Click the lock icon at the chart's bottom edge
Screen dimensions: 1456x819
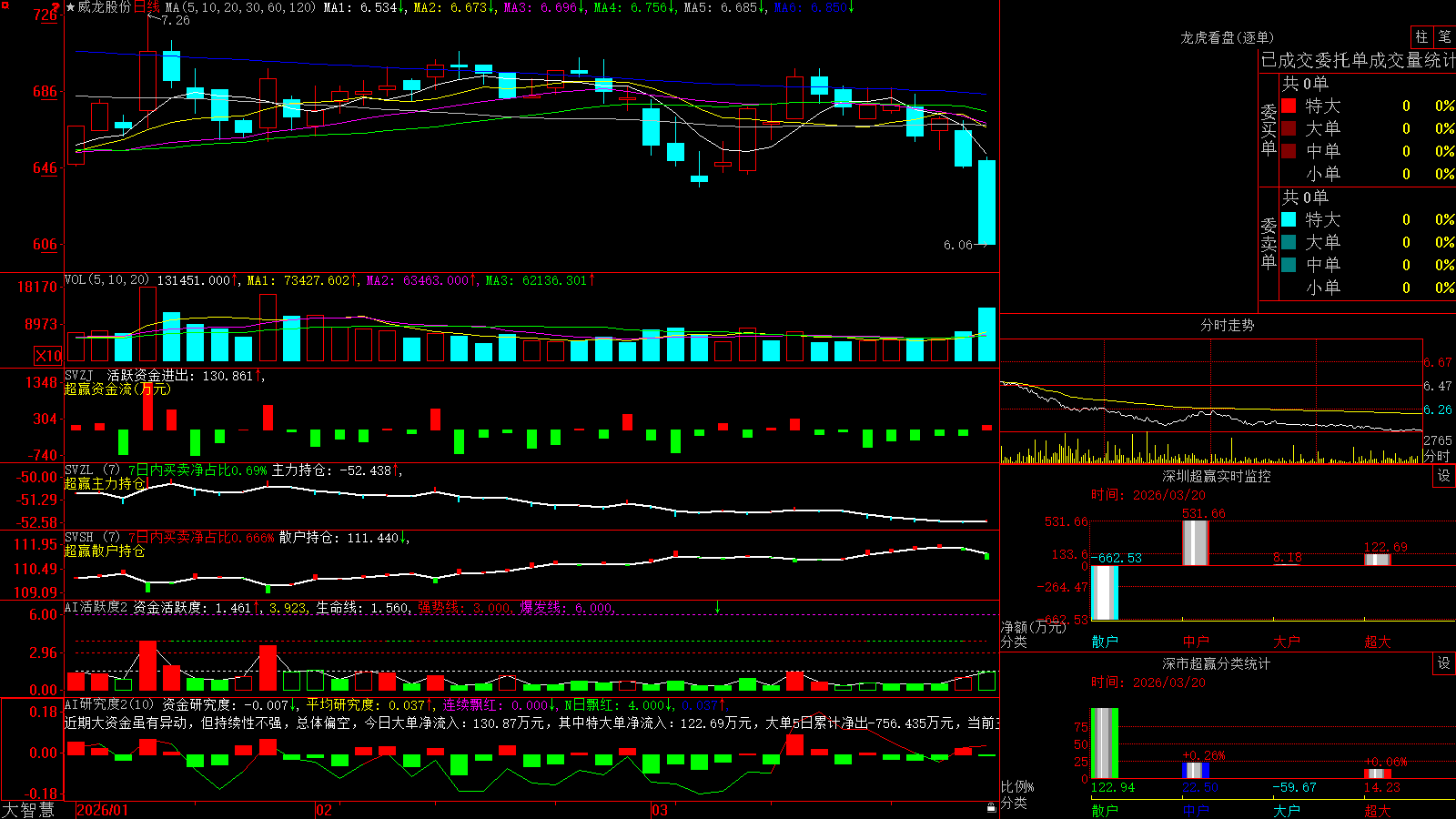992,807
